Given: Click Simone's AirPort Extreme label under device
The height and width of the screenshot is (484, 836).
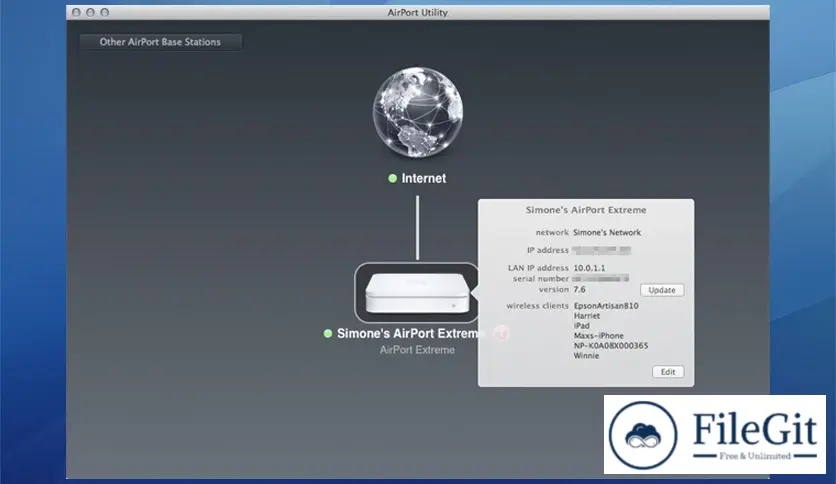Looking at the screenshot, I should (x=408, y=334).
